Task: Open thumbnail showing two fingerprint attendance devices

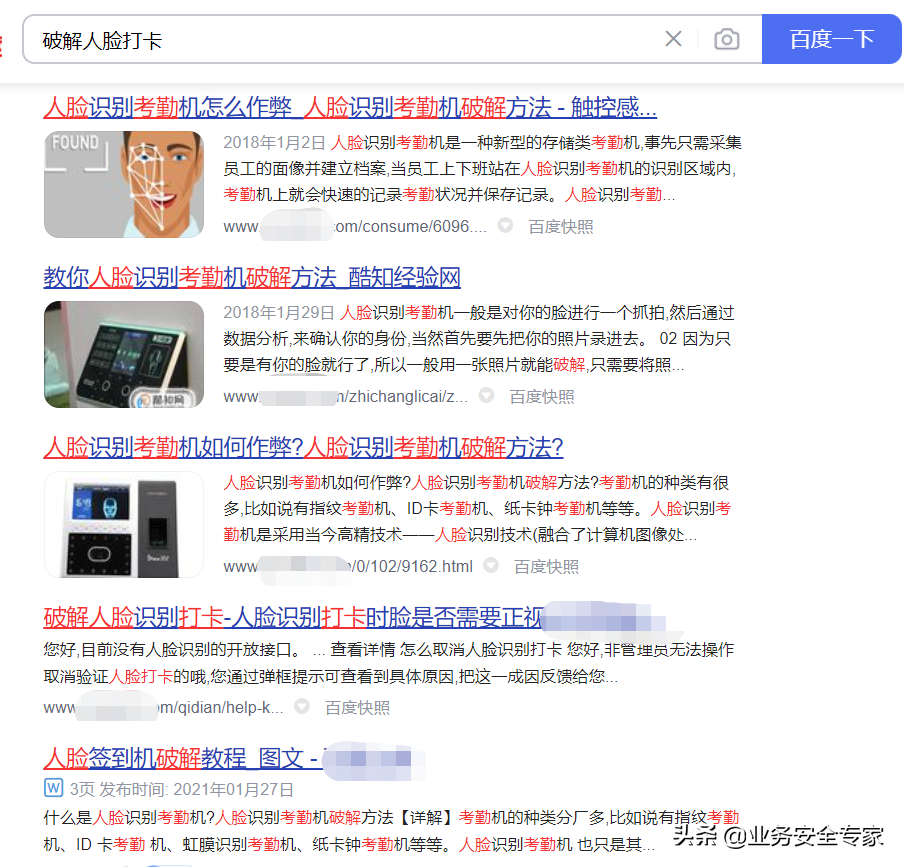Action: 124,525
